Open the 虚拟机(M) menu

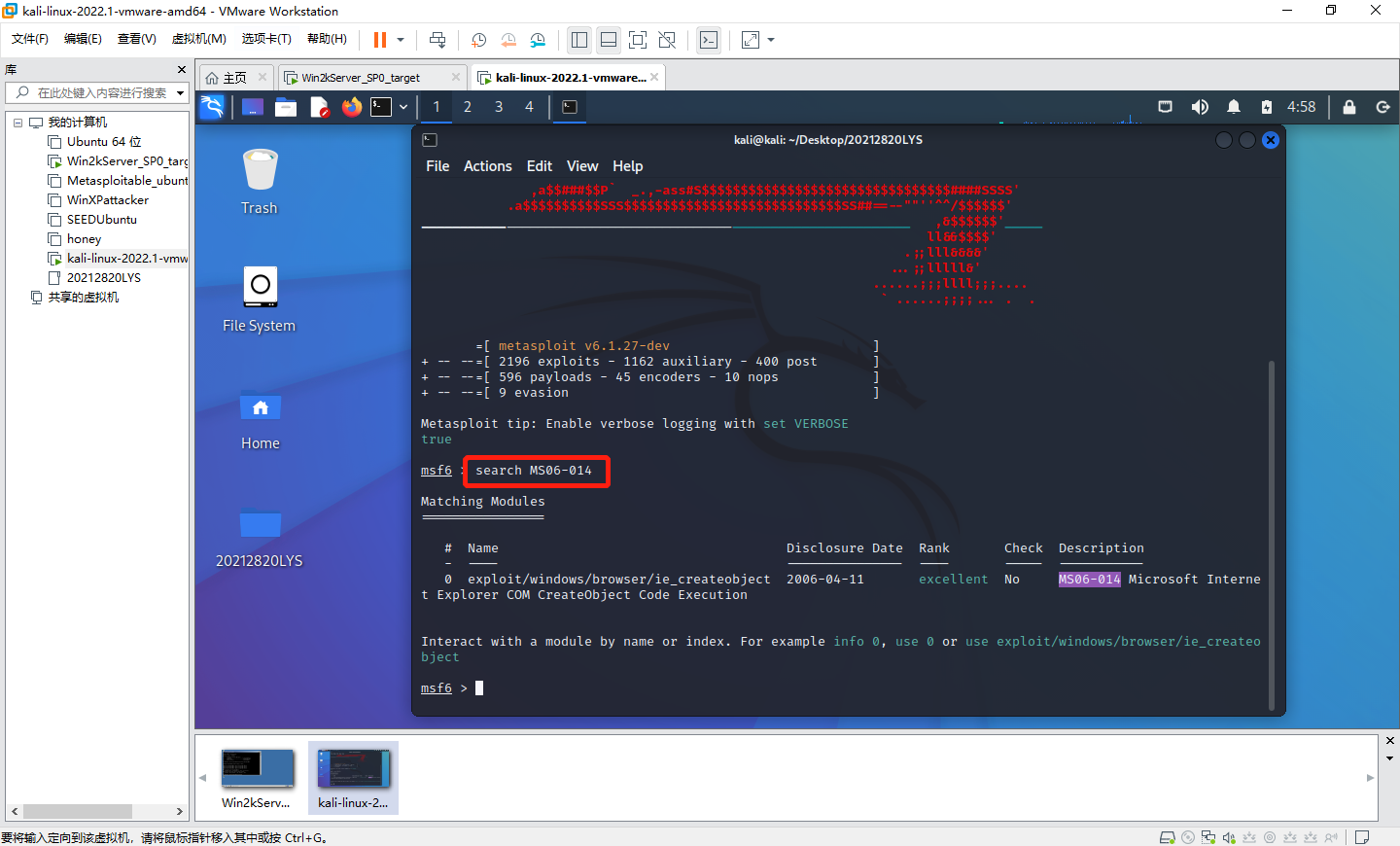coord(199,39)
